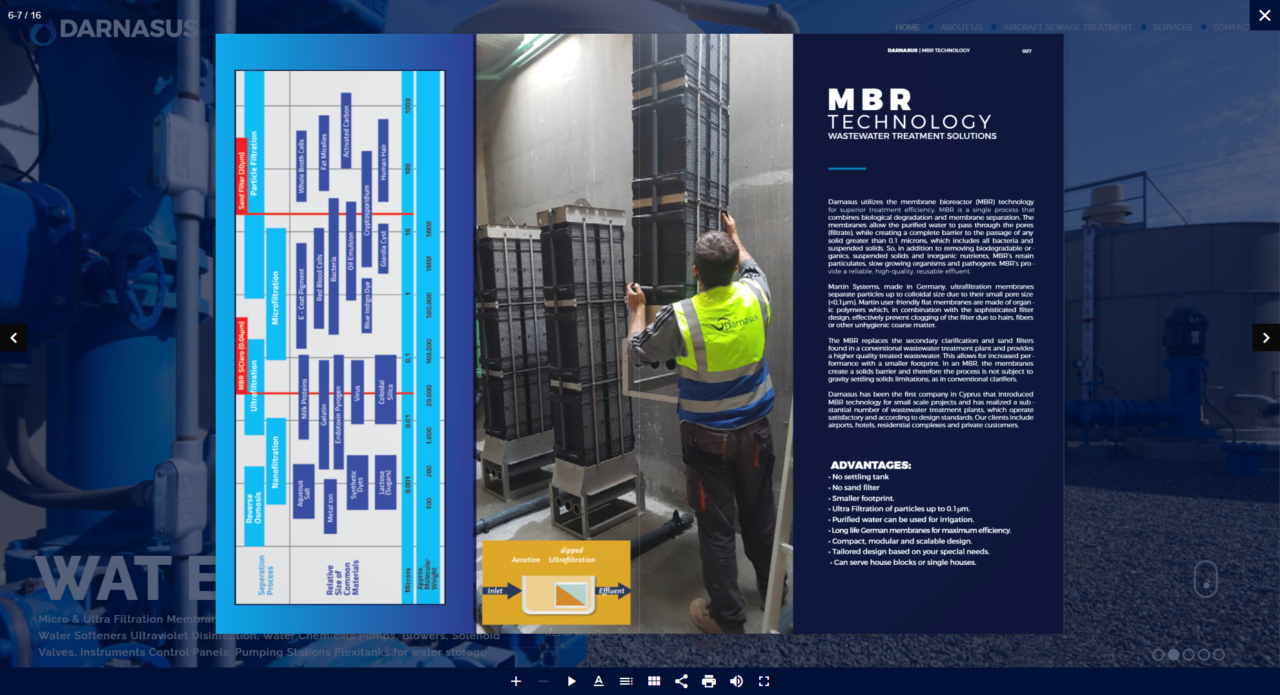This screenshot has height=695, width=1280.
Task: Select the fourth background slider dot
Action: point(1203,655)
